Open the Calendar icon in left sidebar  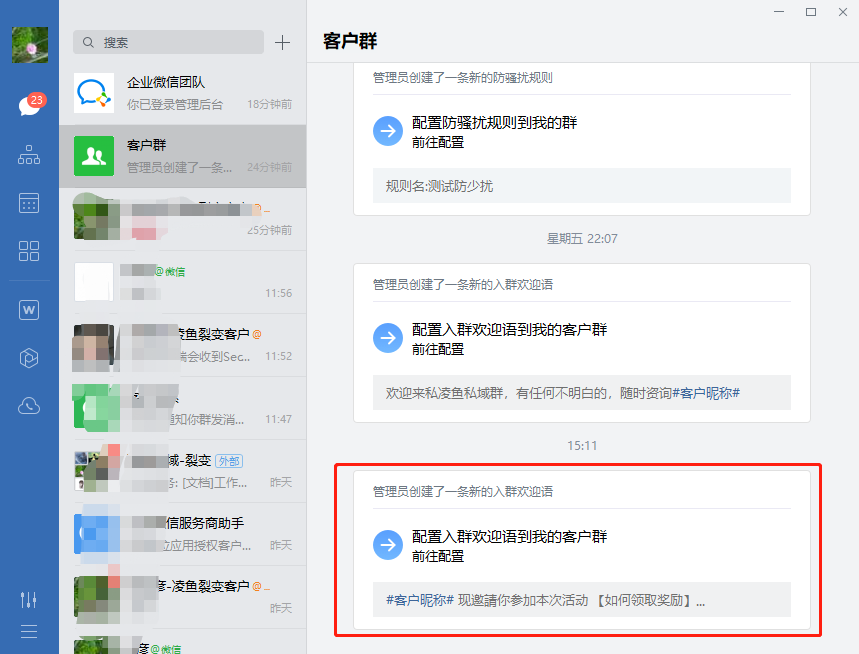click(x=29, y=203)
